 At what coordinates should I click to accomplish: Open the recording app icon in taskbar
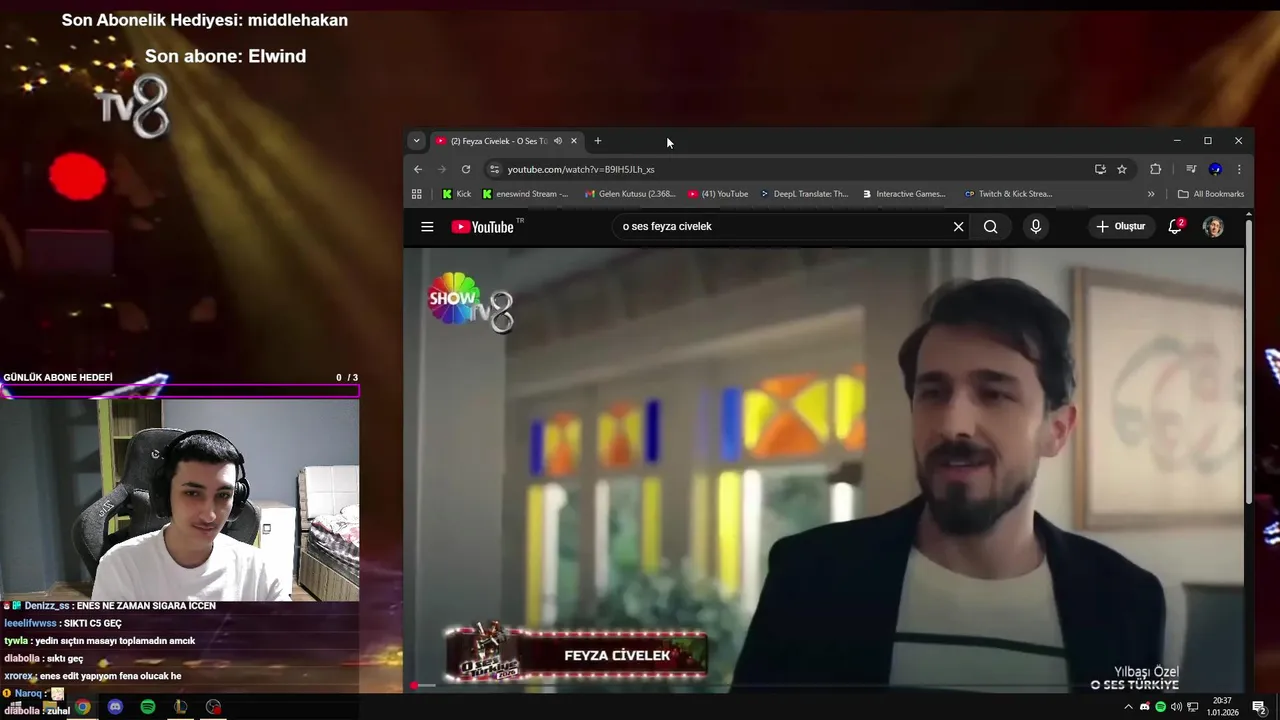click(x=213, y=707)
